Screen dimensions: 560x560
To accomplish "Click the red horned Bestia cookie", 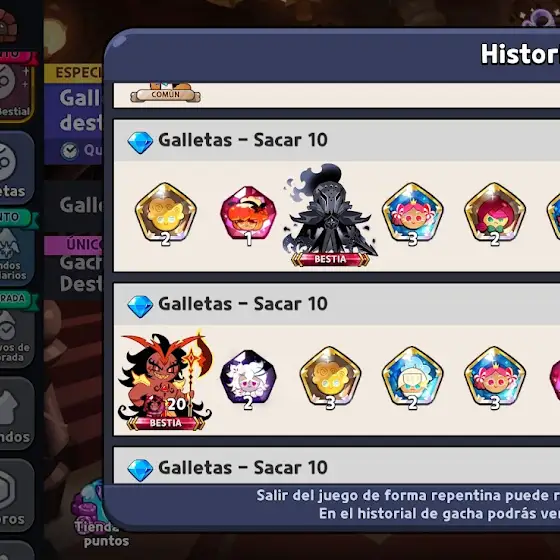I will 165,381.
